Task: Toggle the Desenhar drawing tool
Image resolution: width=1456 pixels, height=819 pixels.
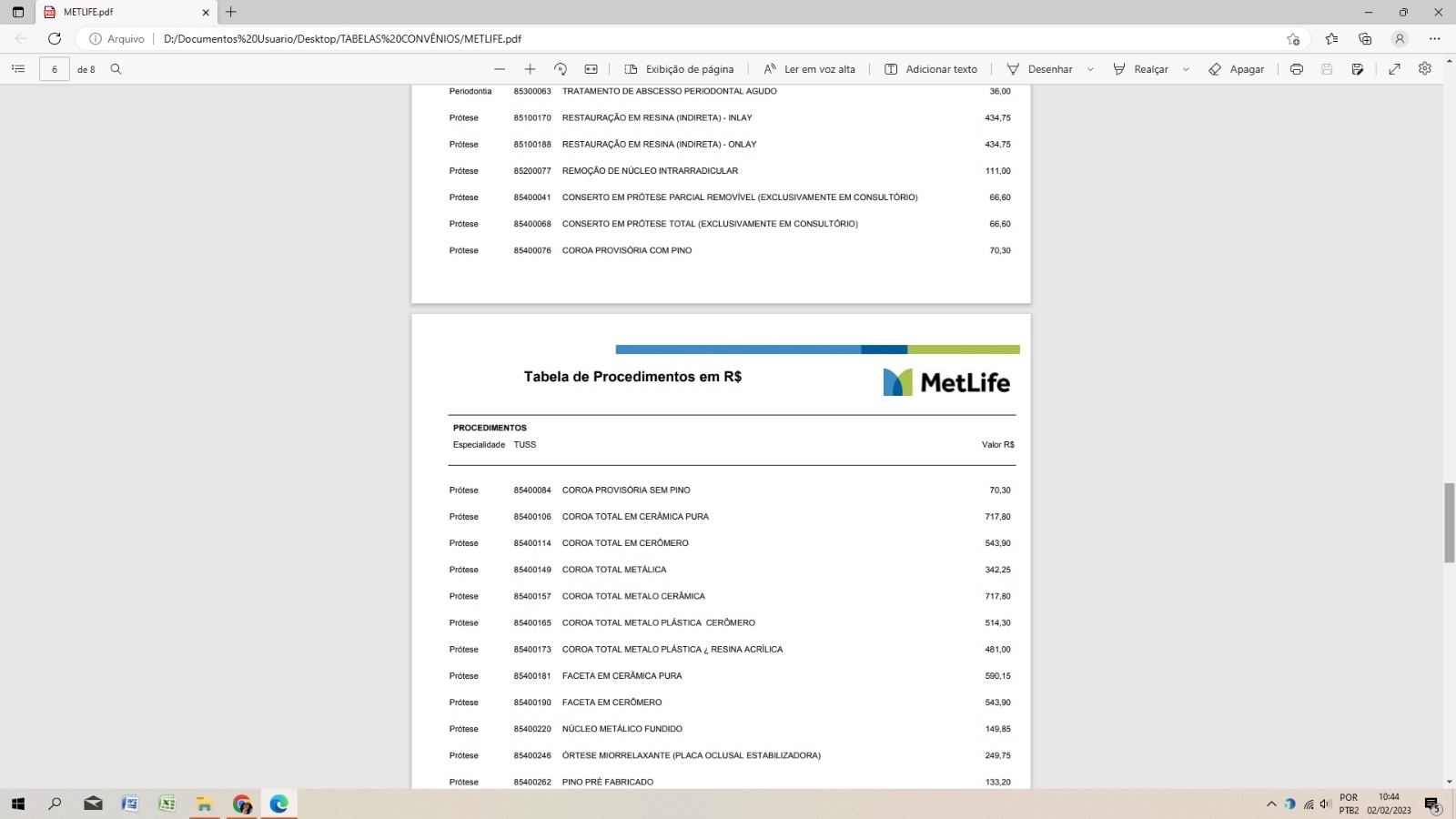Action: [x=1039, y=69]
